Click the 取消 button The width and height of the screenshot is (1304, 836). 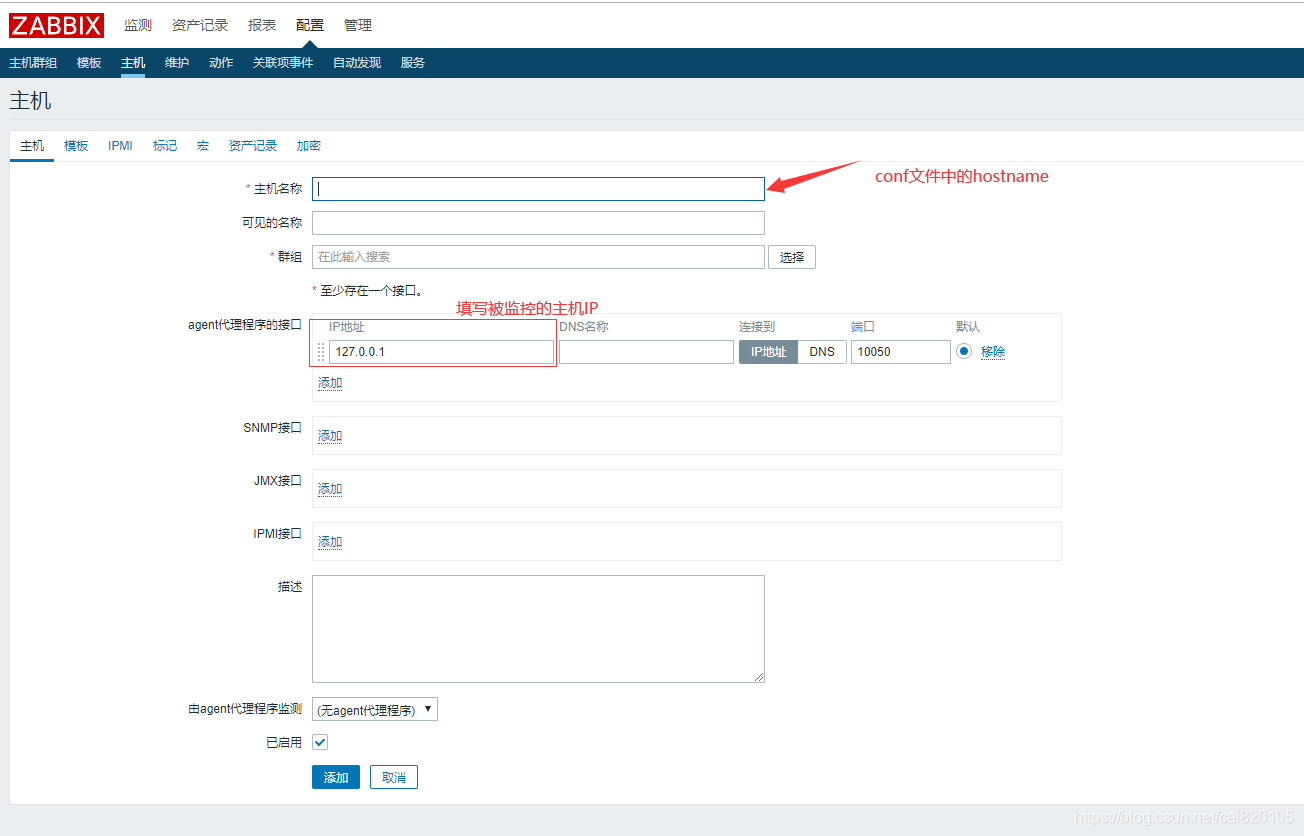pyautogui.click(x=394, y=777)
